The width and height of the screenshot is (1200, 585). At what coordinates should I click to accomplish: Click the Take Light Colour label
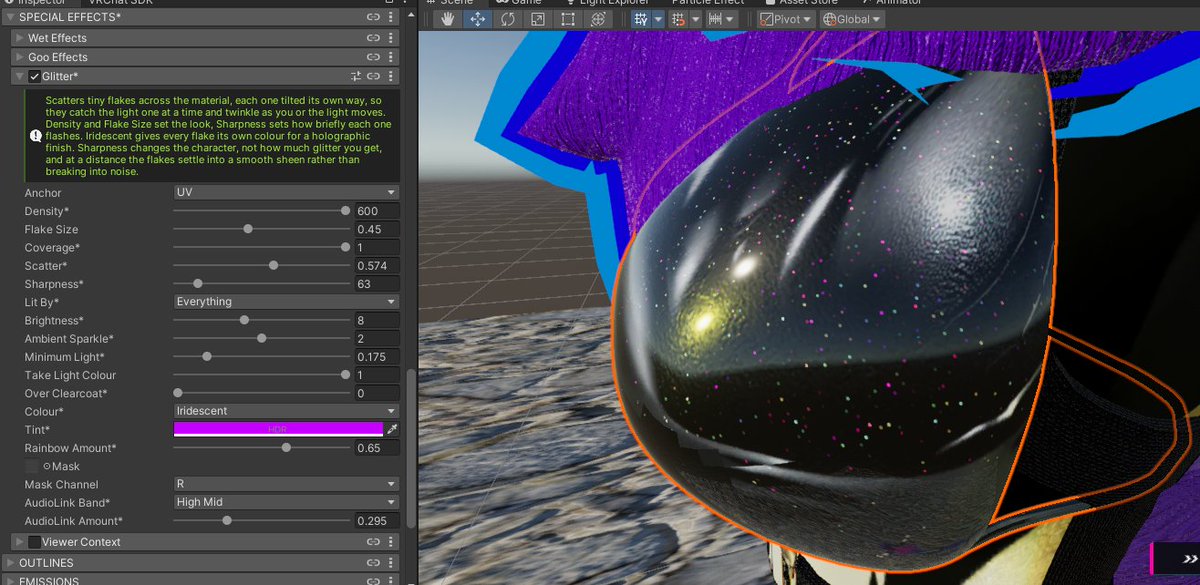(x=70, y=375)
